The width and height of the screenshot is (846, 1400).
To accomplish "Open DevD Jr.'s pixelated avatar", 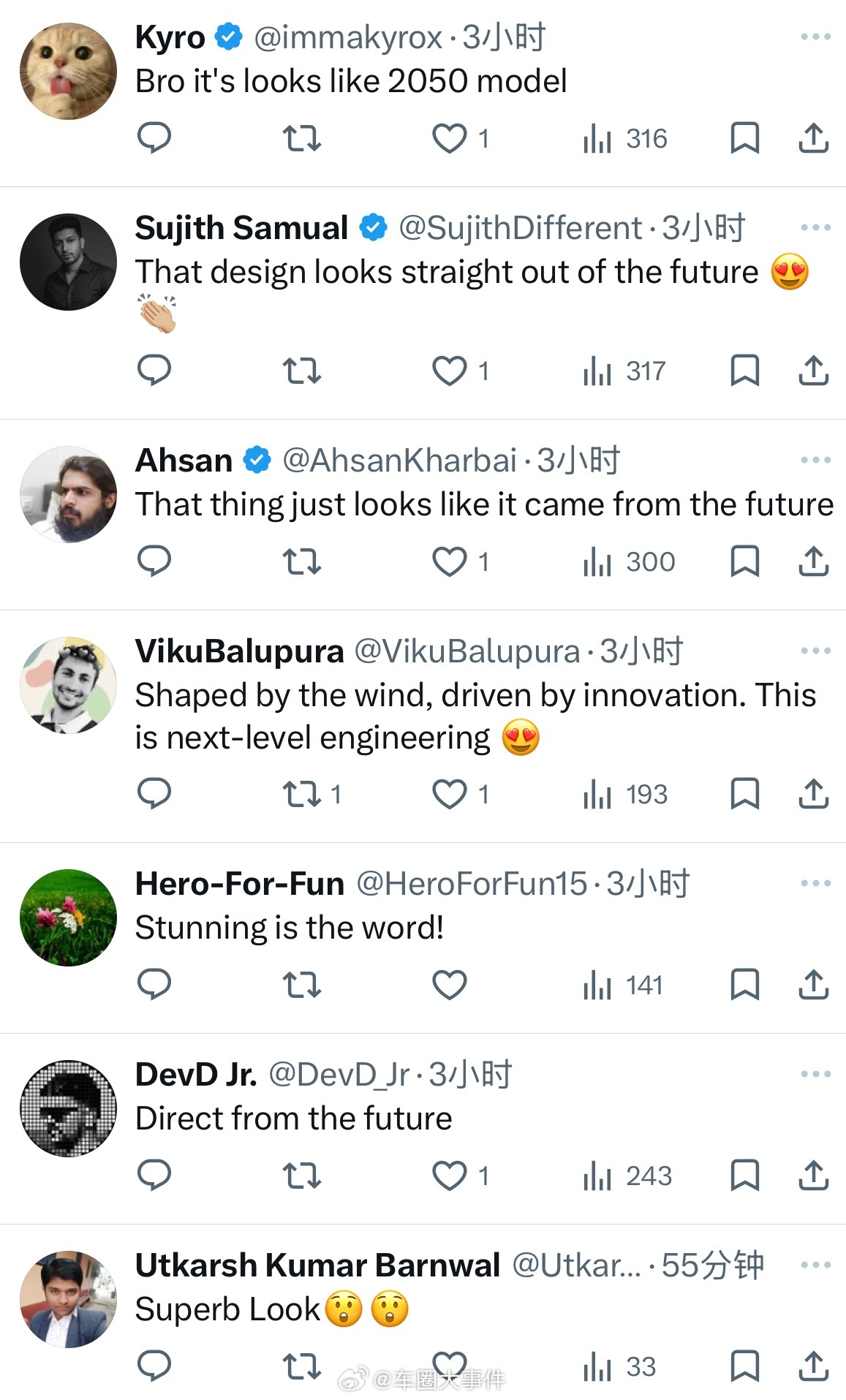I will (68, 1108).
